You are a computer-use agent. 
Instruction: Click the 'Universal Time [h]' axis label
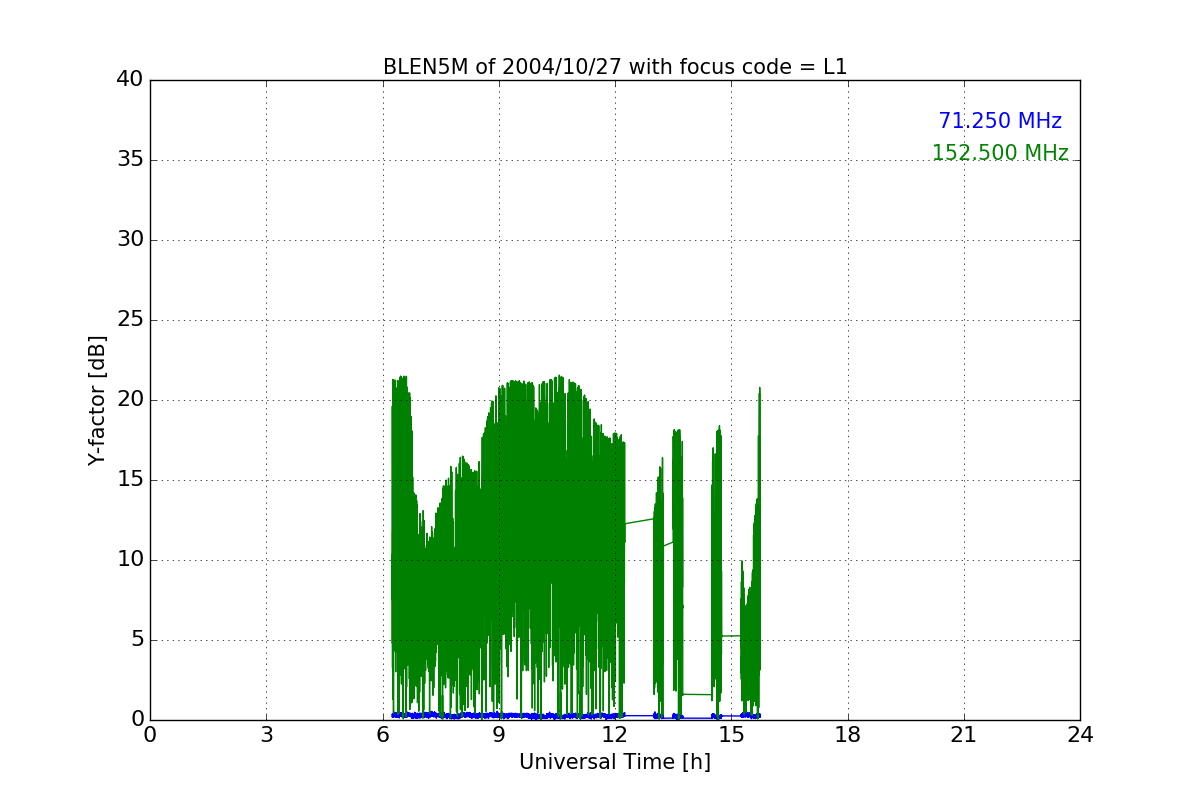(x=615, y=762)
